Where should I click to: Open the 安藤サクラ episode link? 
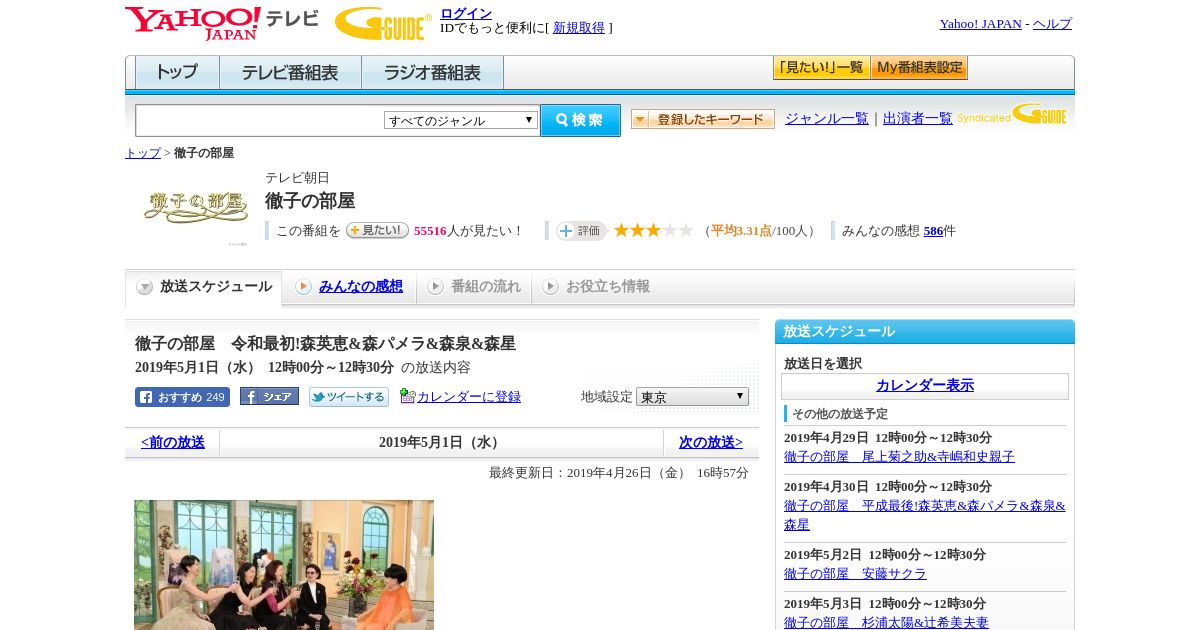coord(855,574)
